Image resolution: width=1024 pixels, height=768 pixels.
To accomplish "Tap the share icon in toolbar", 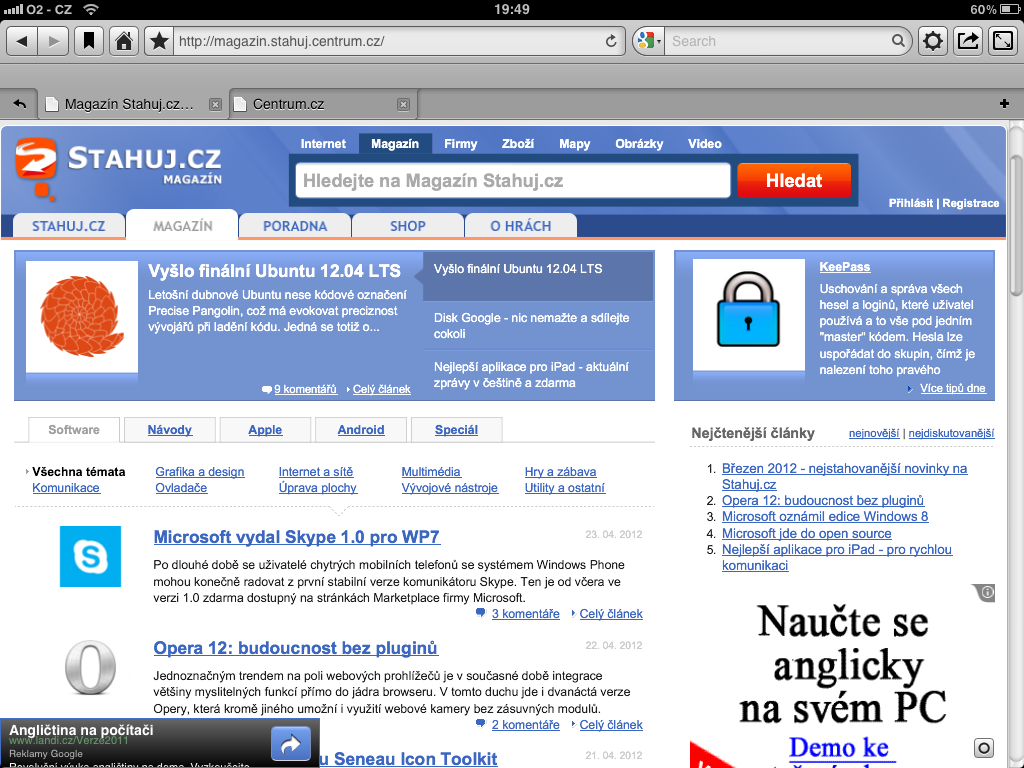I will 968,41.
